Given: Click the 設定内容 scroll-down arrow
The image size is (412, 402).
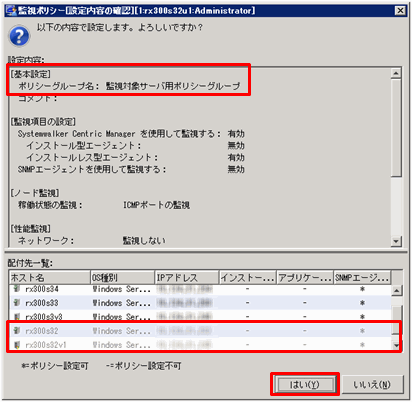Looking at the screenshot, I should pyautogui.click(x=396, y=241).
